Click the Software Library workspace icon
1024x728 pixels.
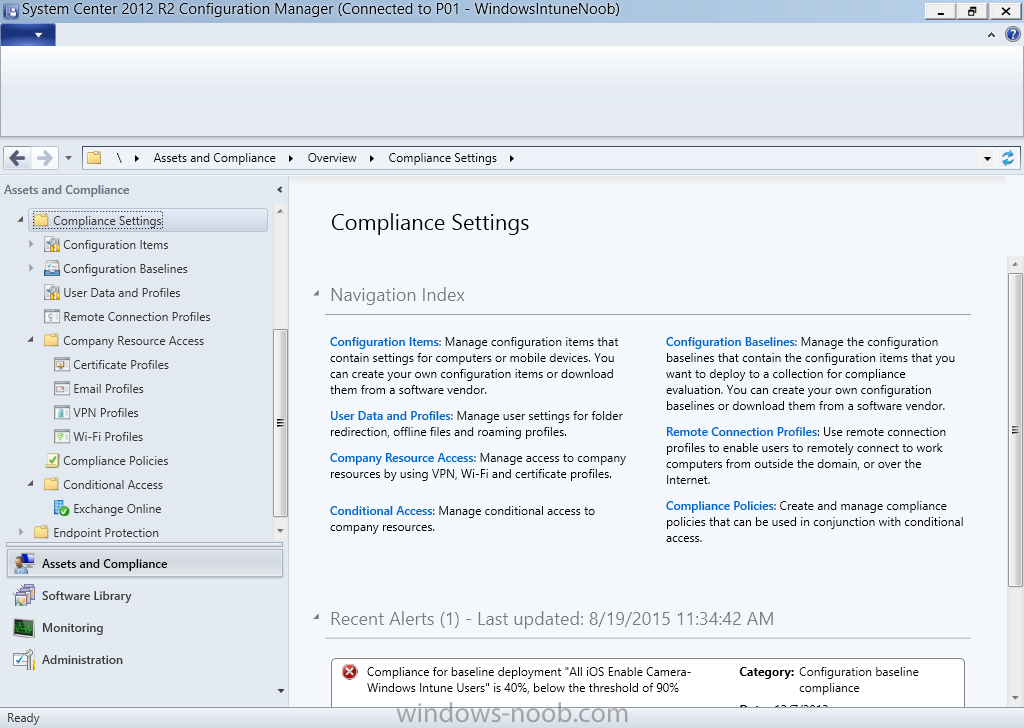(24, 595)
